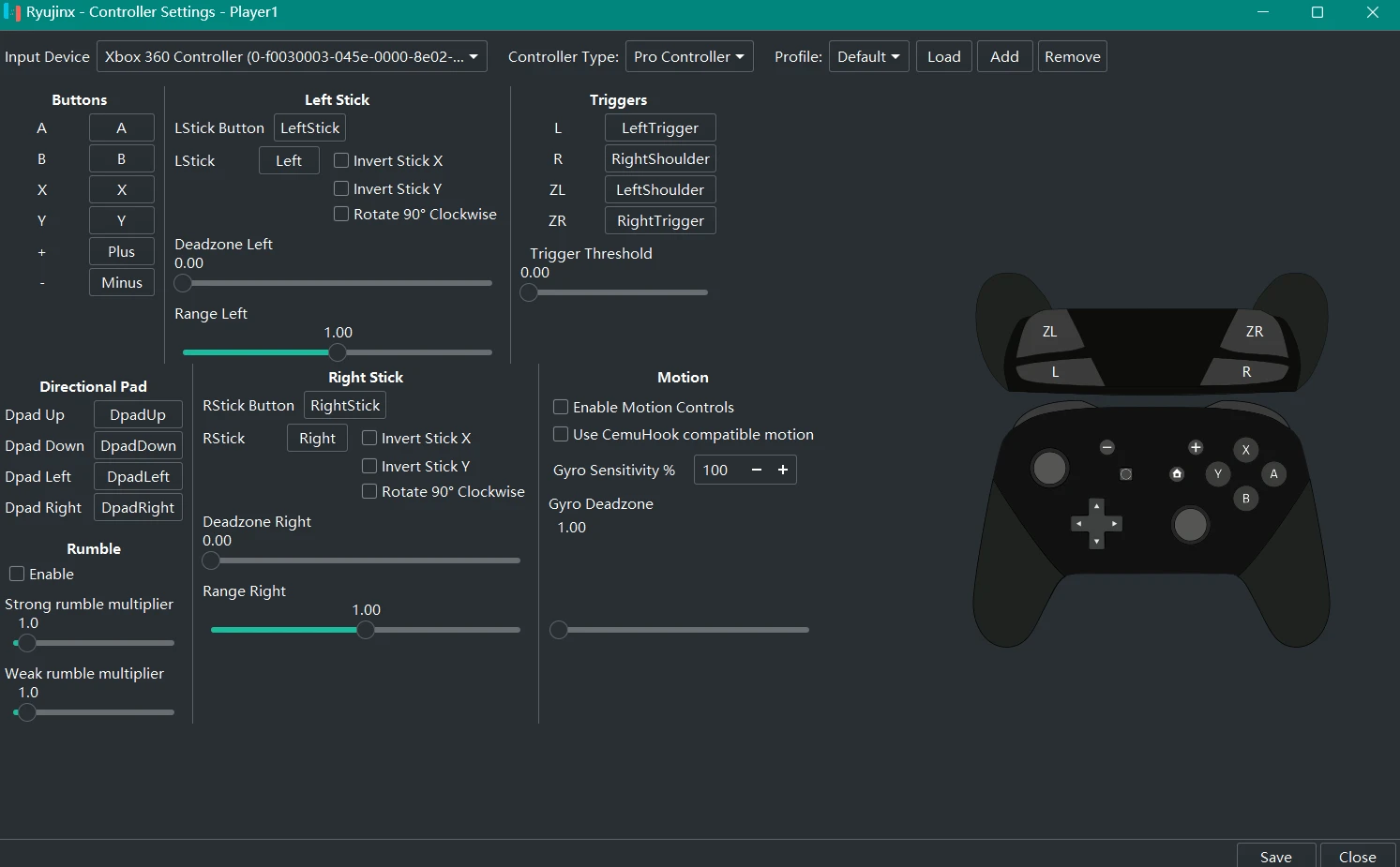Rebind Dpad Down mapping button
This screenshot has width=1400, height=867.
pos(138,445)
